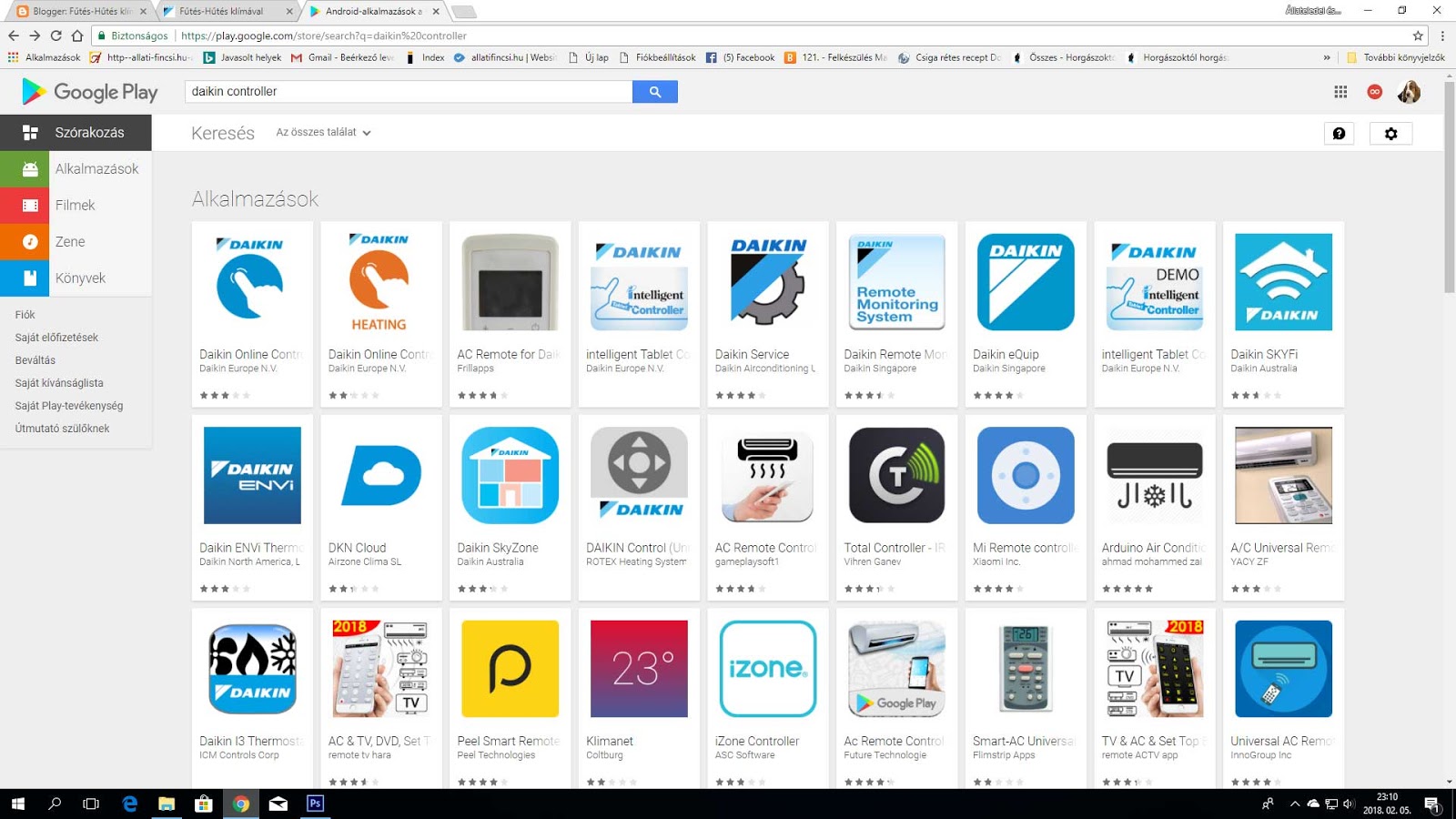
Task: Open Peel Smart Remote yellow icon
Action: click(511, 669)
